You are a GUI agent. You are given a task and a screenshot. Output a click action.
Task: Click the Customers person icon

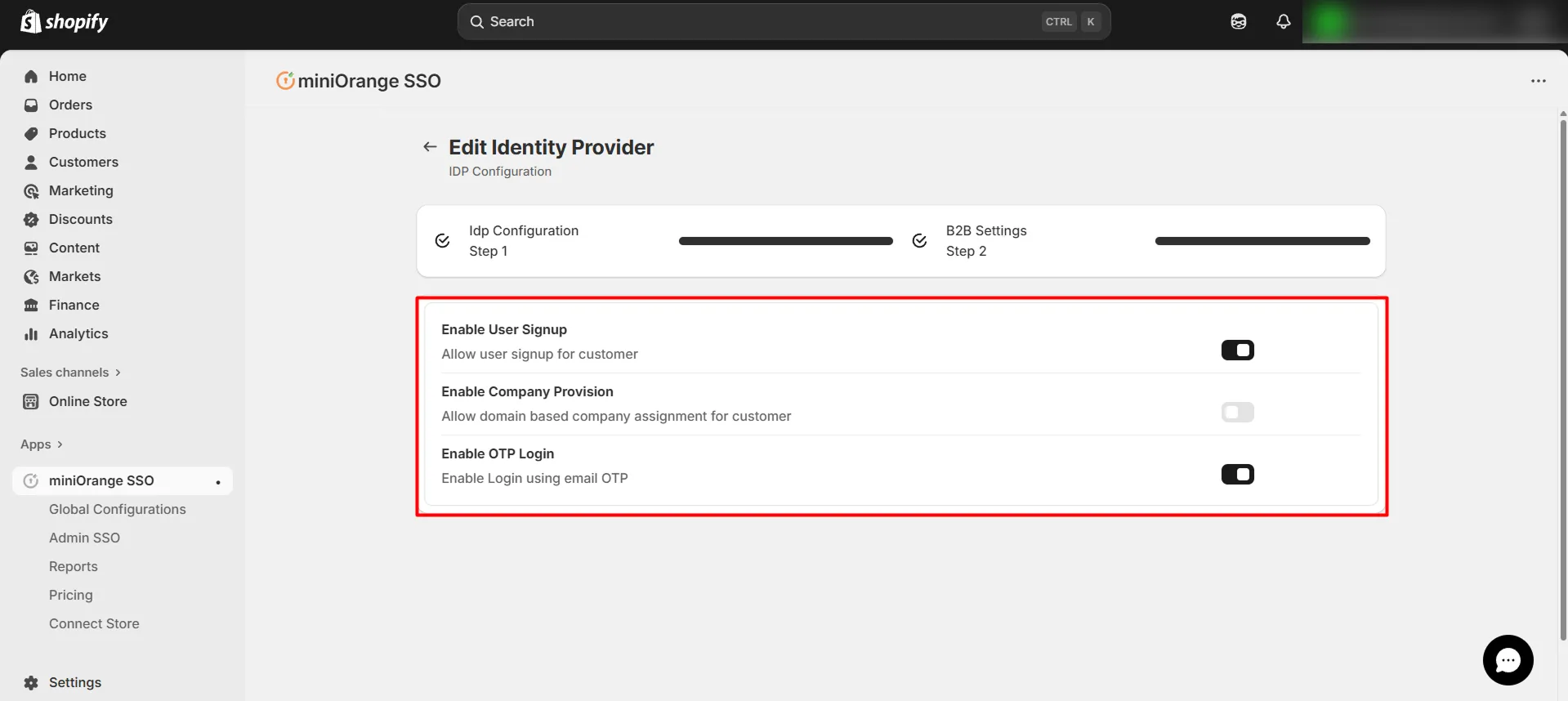click(x=31, y=162)
